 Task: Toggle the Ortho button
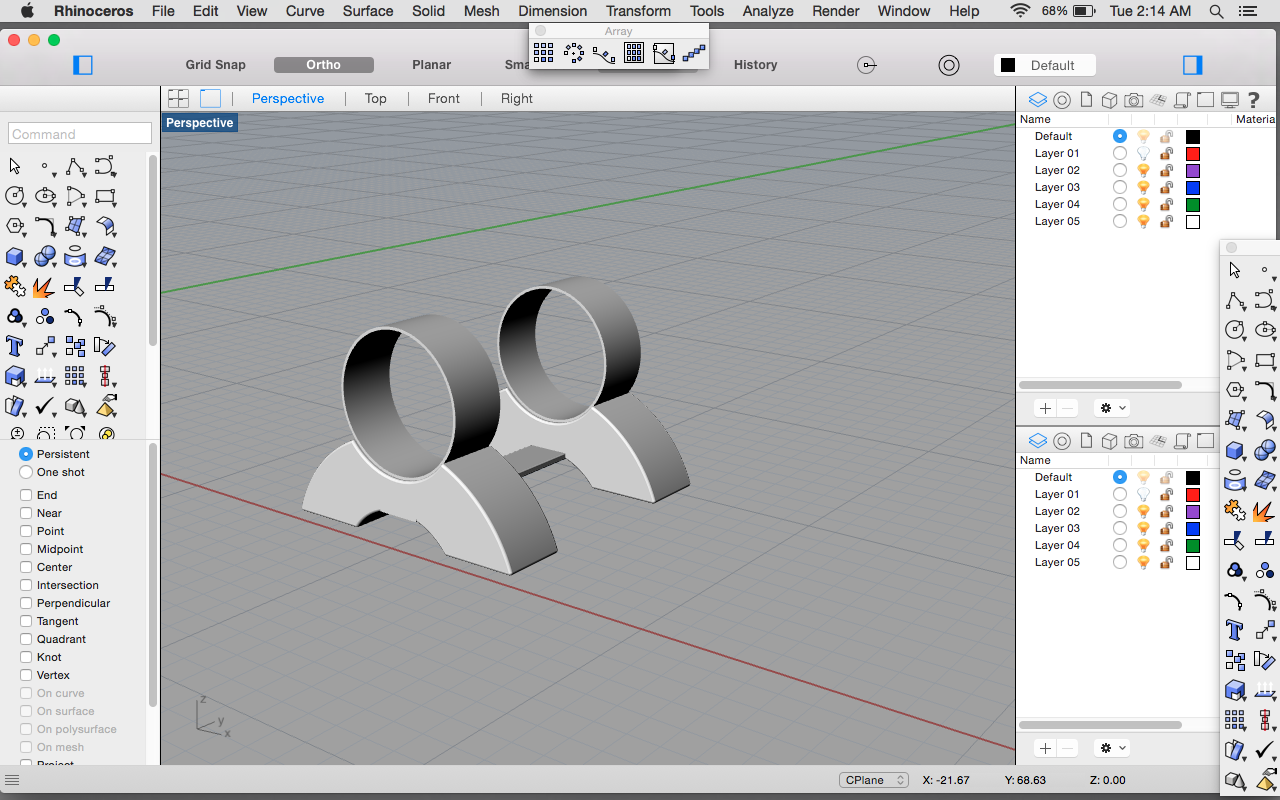point(324,65)
